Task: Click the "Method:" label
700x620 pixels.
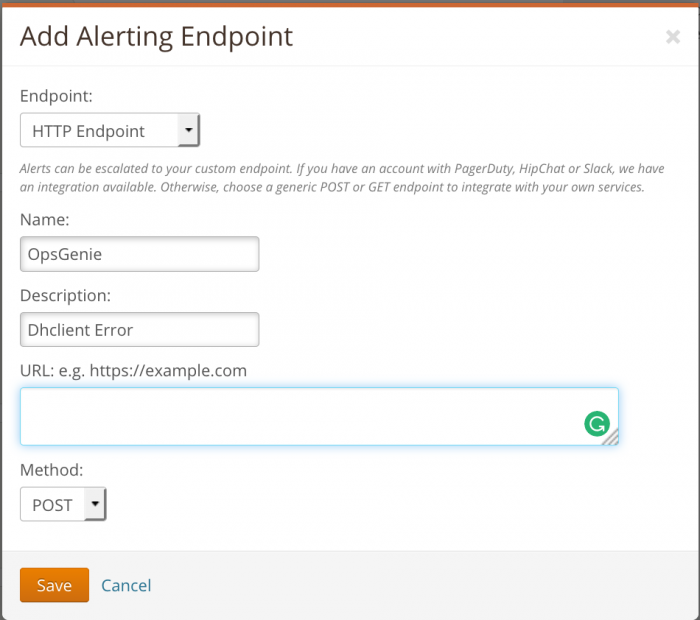Action: [52, 468]
